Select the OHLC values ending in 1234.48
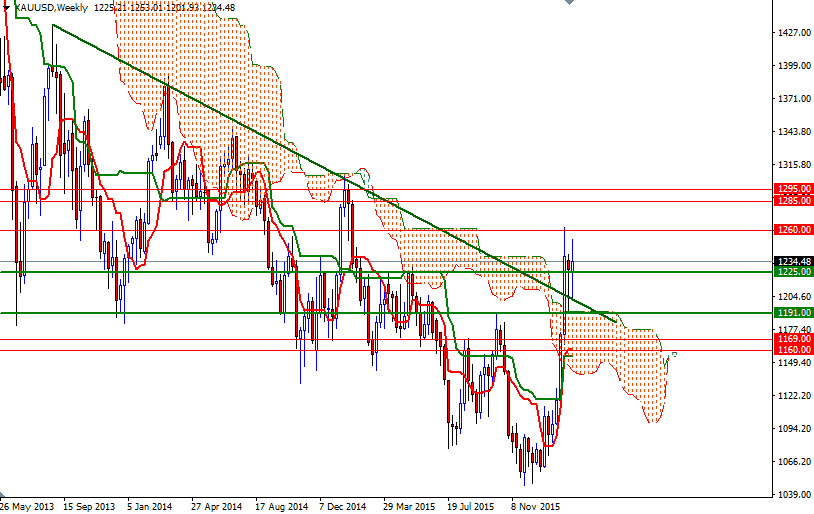814x514 pixels. [165, 8]
